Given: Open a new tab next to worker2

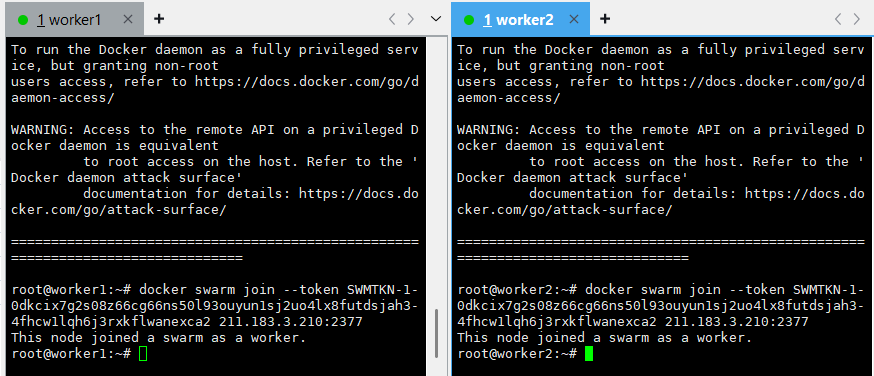Looking at the screenshot, I should pos(605,19).
